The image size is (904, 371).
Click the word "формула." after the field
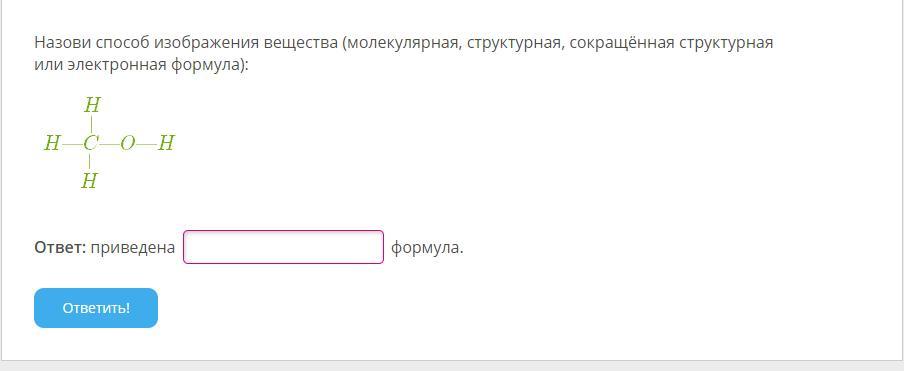pos(427,248)
